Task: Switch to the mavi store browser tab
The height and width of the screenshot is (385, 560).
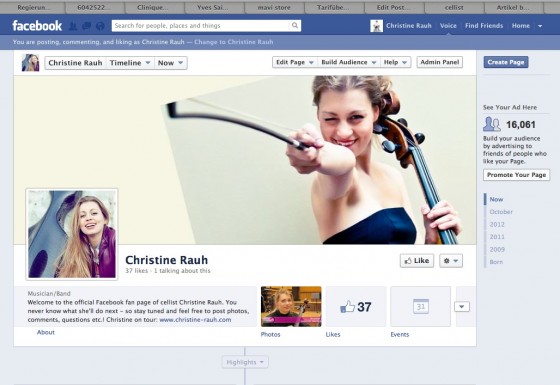Action: 274,7
